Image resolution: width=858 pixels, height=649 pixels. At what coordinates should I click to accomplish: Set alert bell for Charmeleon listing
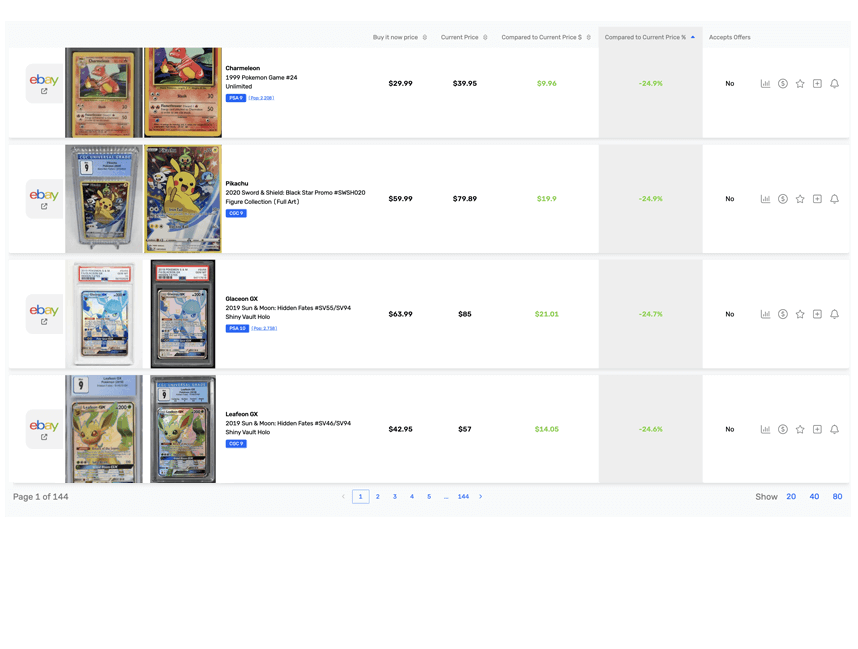coord(834,84)
